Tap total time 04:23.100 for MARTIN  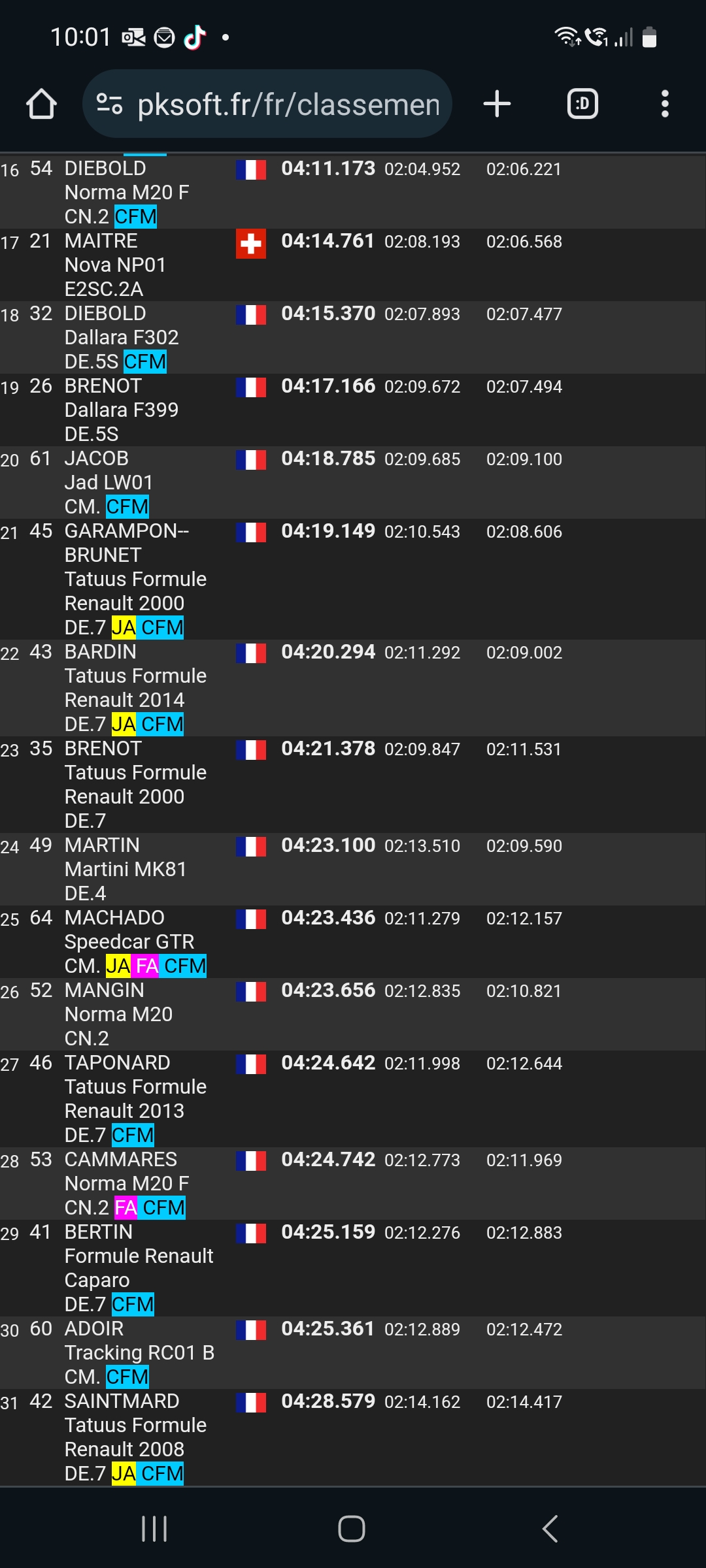click(x=328, y=845)
